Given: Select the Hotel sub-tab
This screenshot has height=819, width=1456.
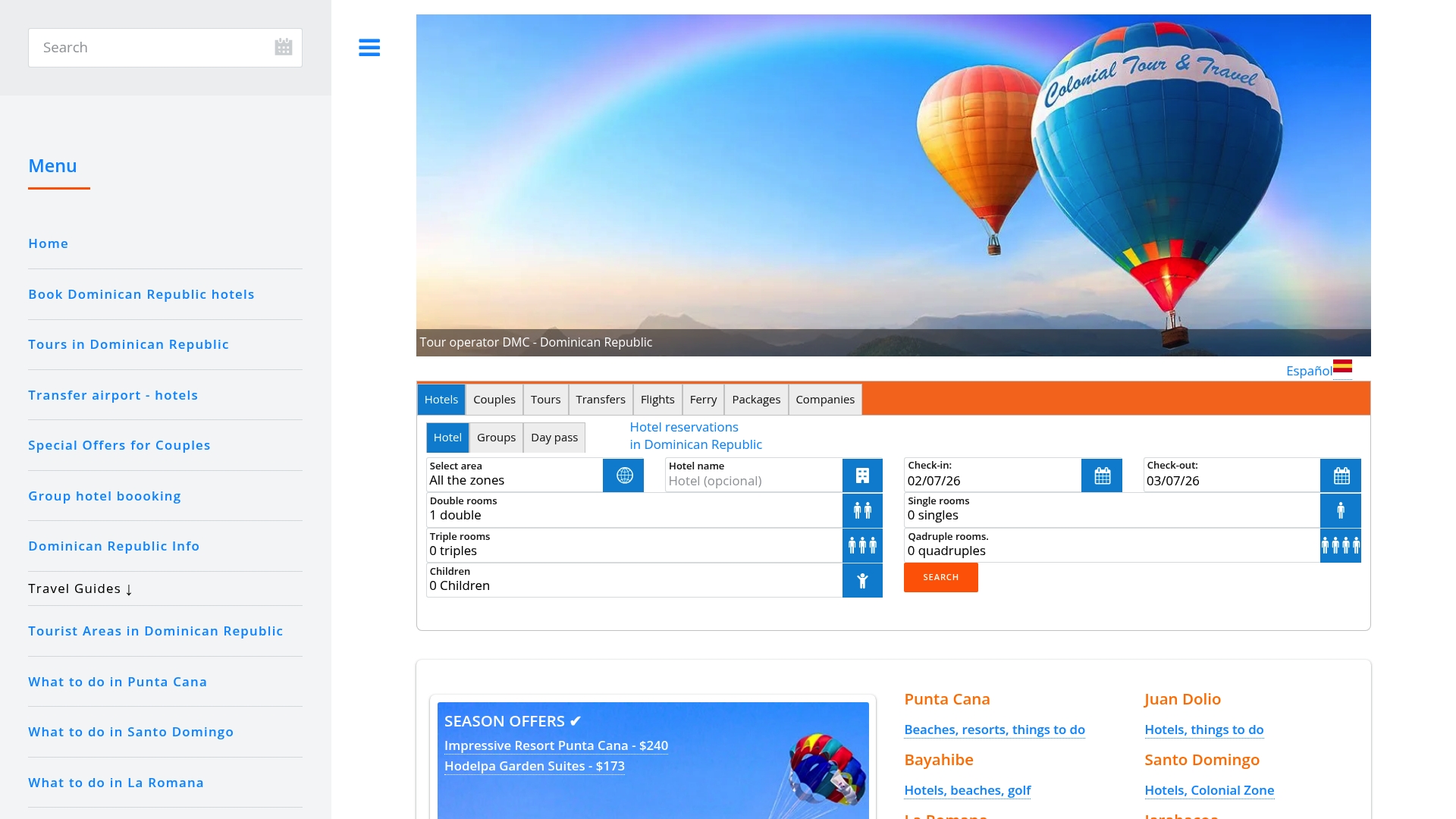Looking at the screenshot, I should point(447,438).
